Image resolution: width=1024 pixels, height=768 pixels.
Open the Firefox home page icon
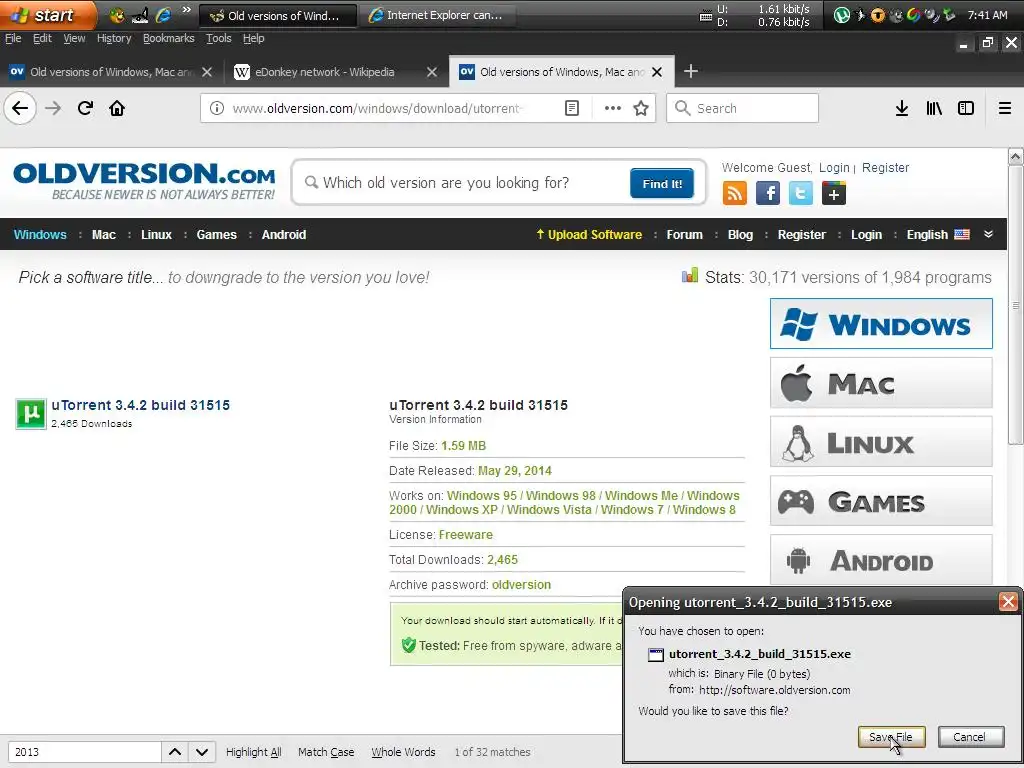click(117, 108)
